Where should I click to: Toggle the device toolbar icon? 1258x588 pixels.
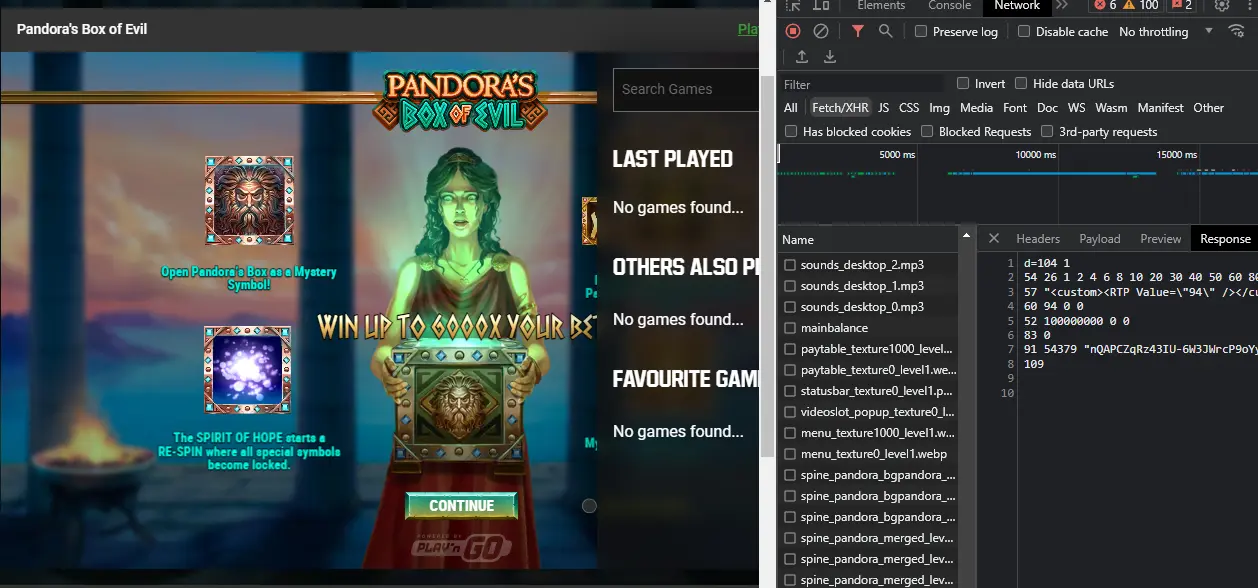point(821,5)
